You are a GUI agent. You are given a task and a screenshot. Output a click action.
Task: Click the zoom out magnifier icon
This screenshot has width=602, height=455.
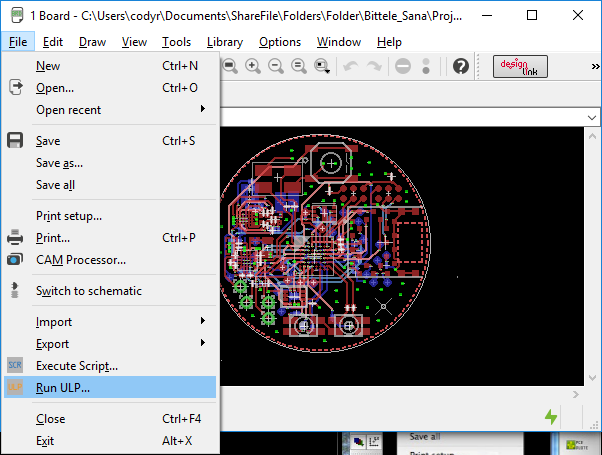276,66
